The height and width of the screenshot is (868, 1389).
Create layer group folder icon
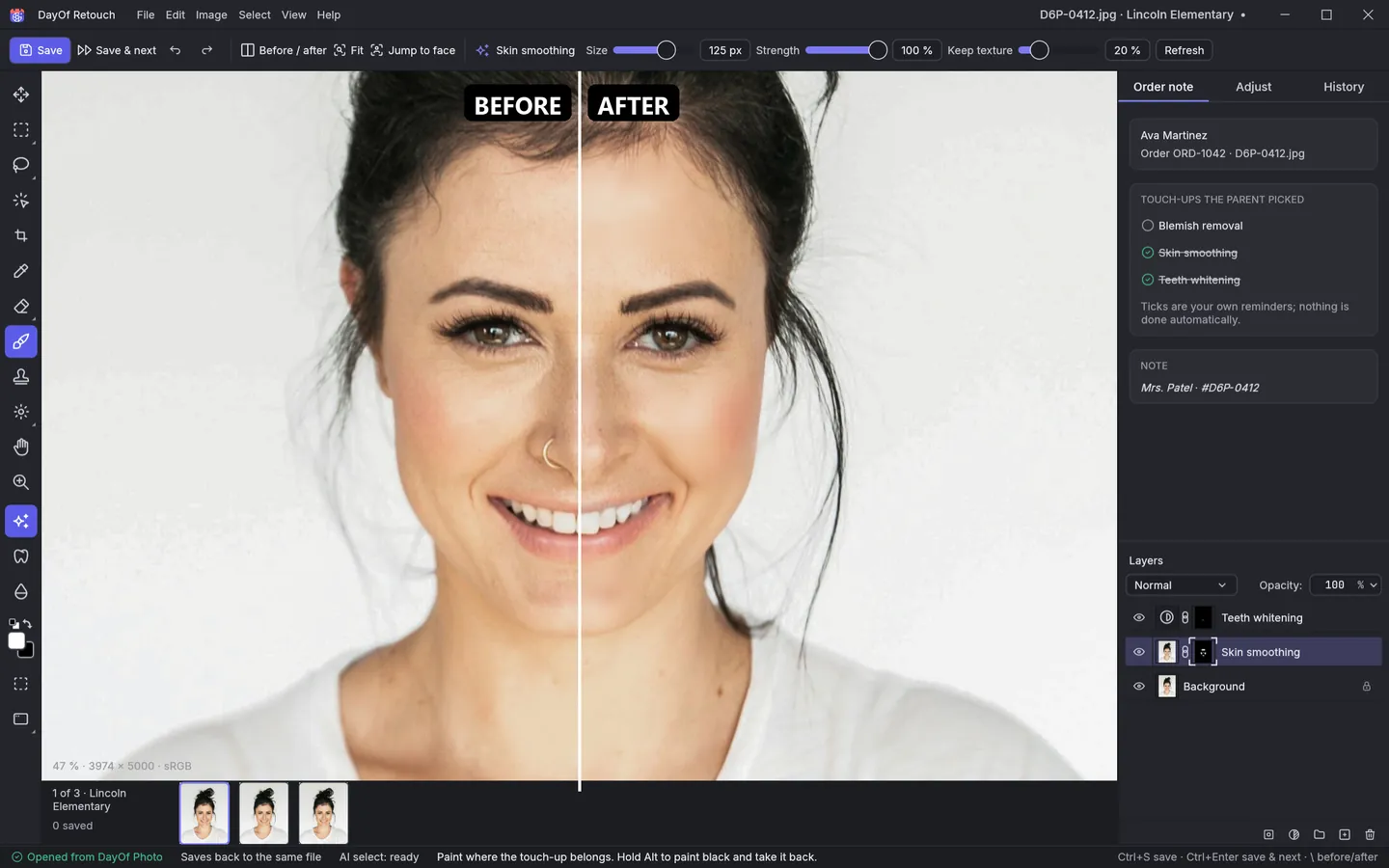coord(1319,834)
